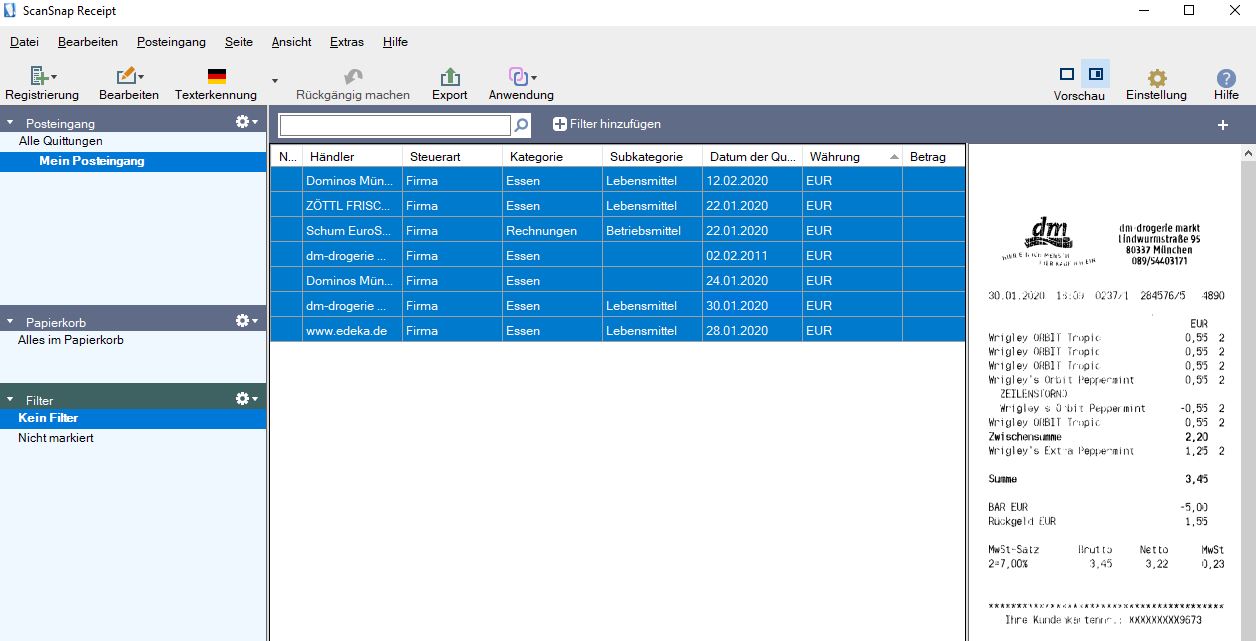This screenshot has width=1256, height=641.
Task: Click Rückgängig machen
Action: (x=351, y=78)
